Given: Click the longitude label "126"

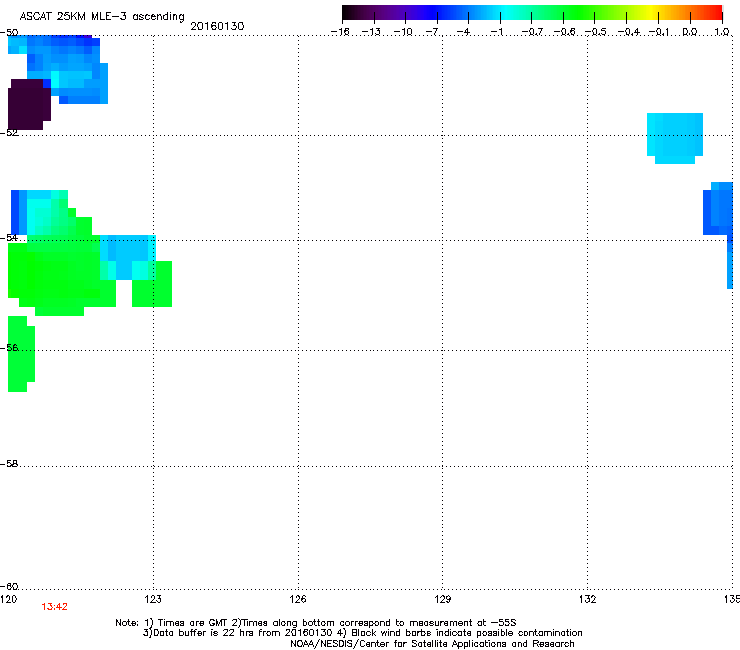Looking at the screenshot, I should coord(298,599).
